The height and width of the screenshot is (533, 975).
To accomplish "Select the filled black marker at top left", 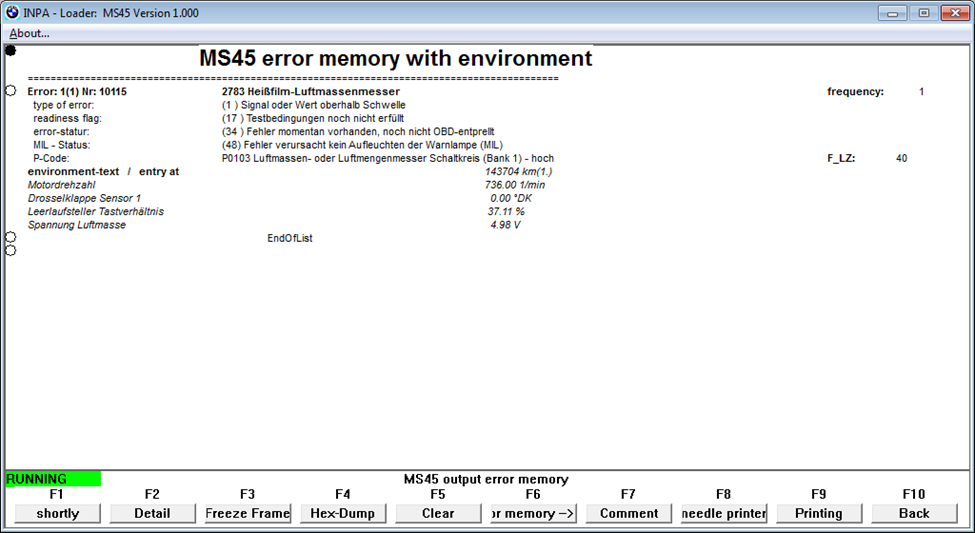I will [11, 51].
